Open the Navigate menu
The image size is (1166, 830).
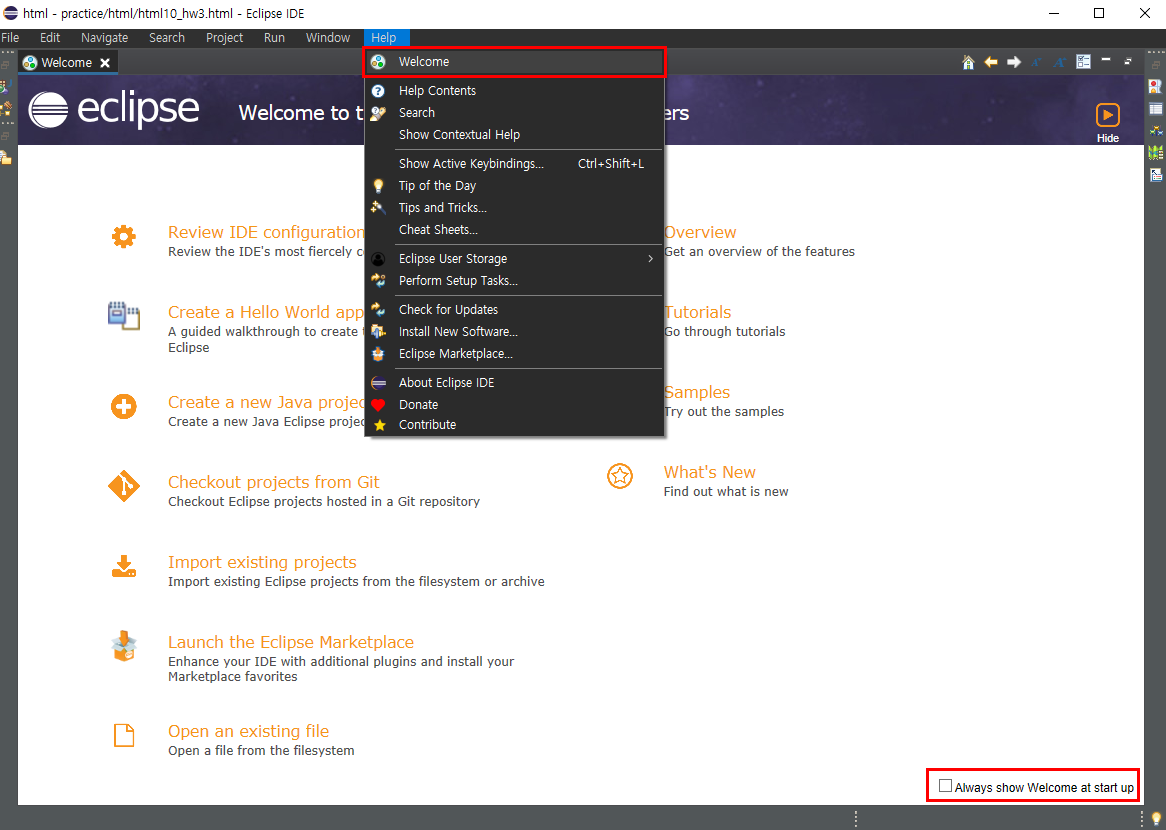(104, 38)
